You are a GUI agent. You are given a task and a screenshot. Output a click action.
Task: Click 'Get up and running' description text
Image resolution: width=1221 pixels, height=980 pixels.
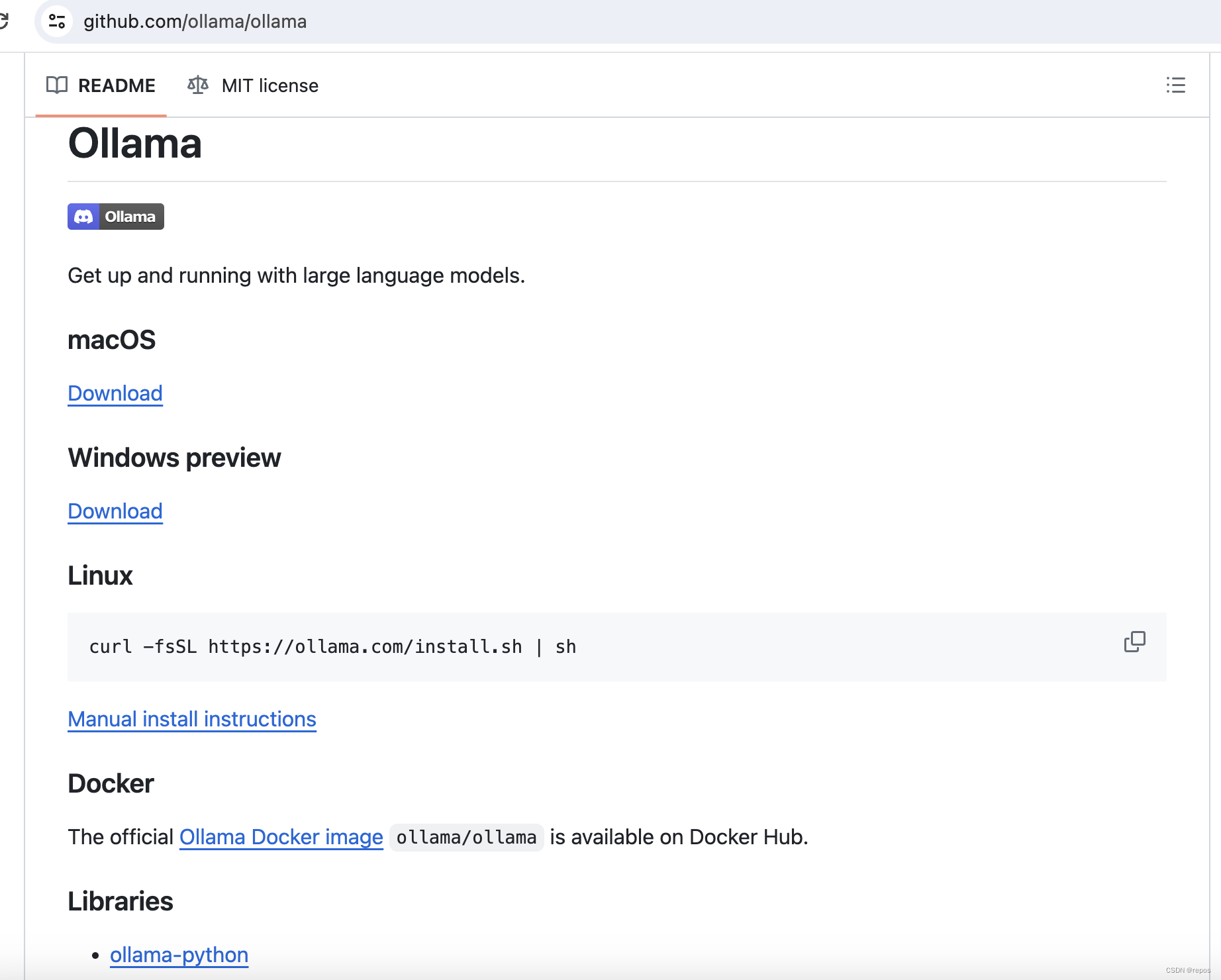coord(296,275)
